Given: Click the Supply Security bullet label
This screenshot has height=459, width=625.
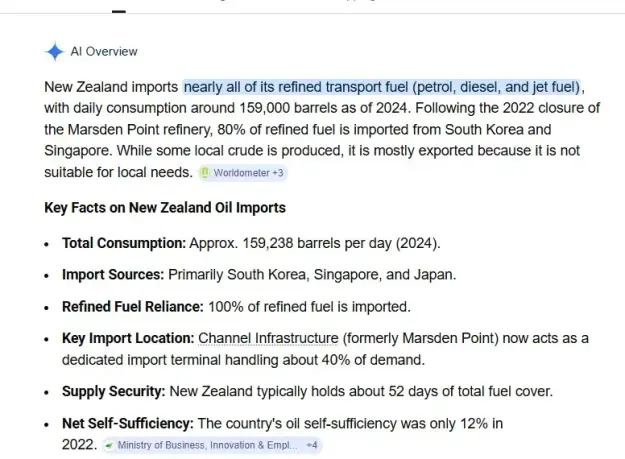Looking at the screenshot, I should click(x=114, y=391).
